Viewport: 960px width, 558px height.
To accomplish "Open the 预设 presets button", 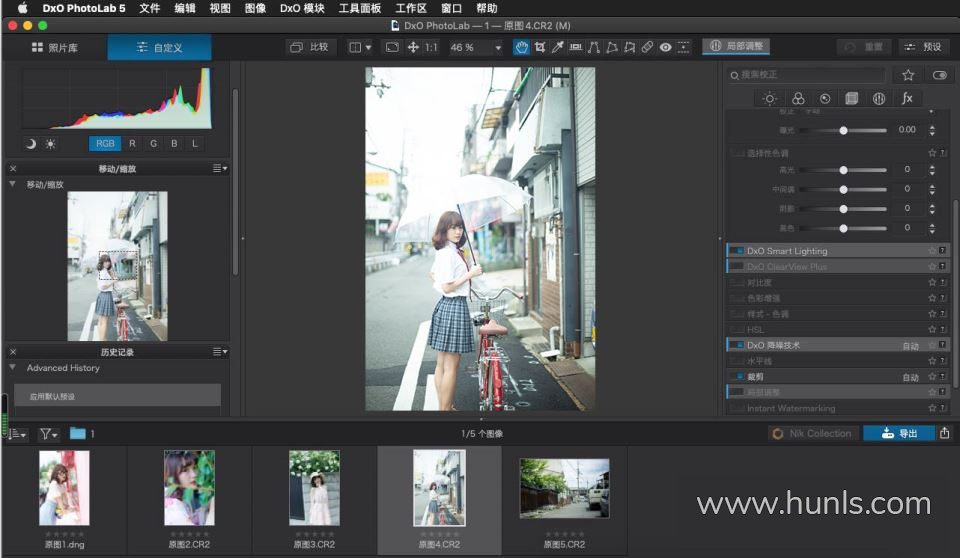I will tap(924, 47).
